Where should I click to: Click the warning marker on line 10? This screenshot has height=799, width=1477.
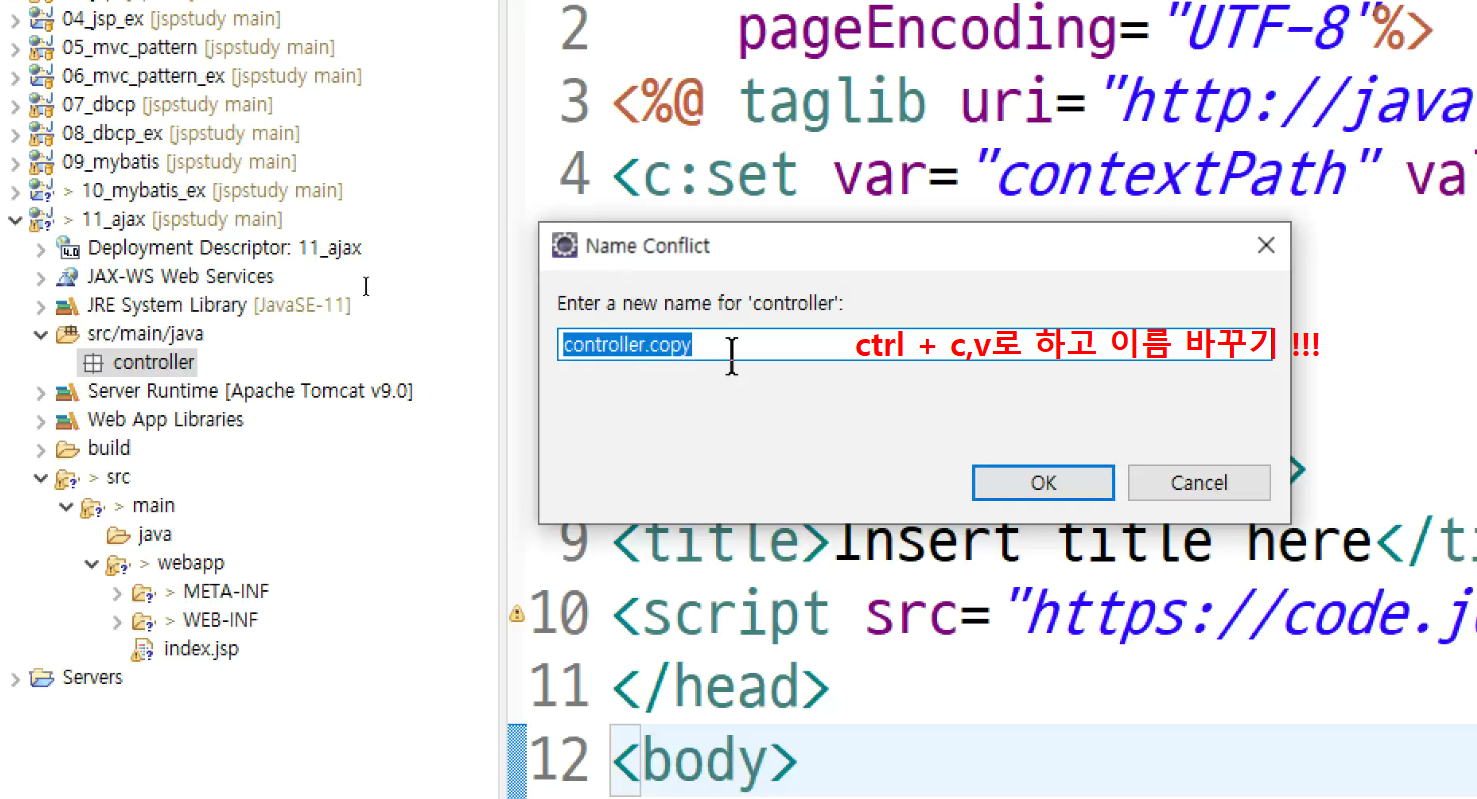click(516, 614)
